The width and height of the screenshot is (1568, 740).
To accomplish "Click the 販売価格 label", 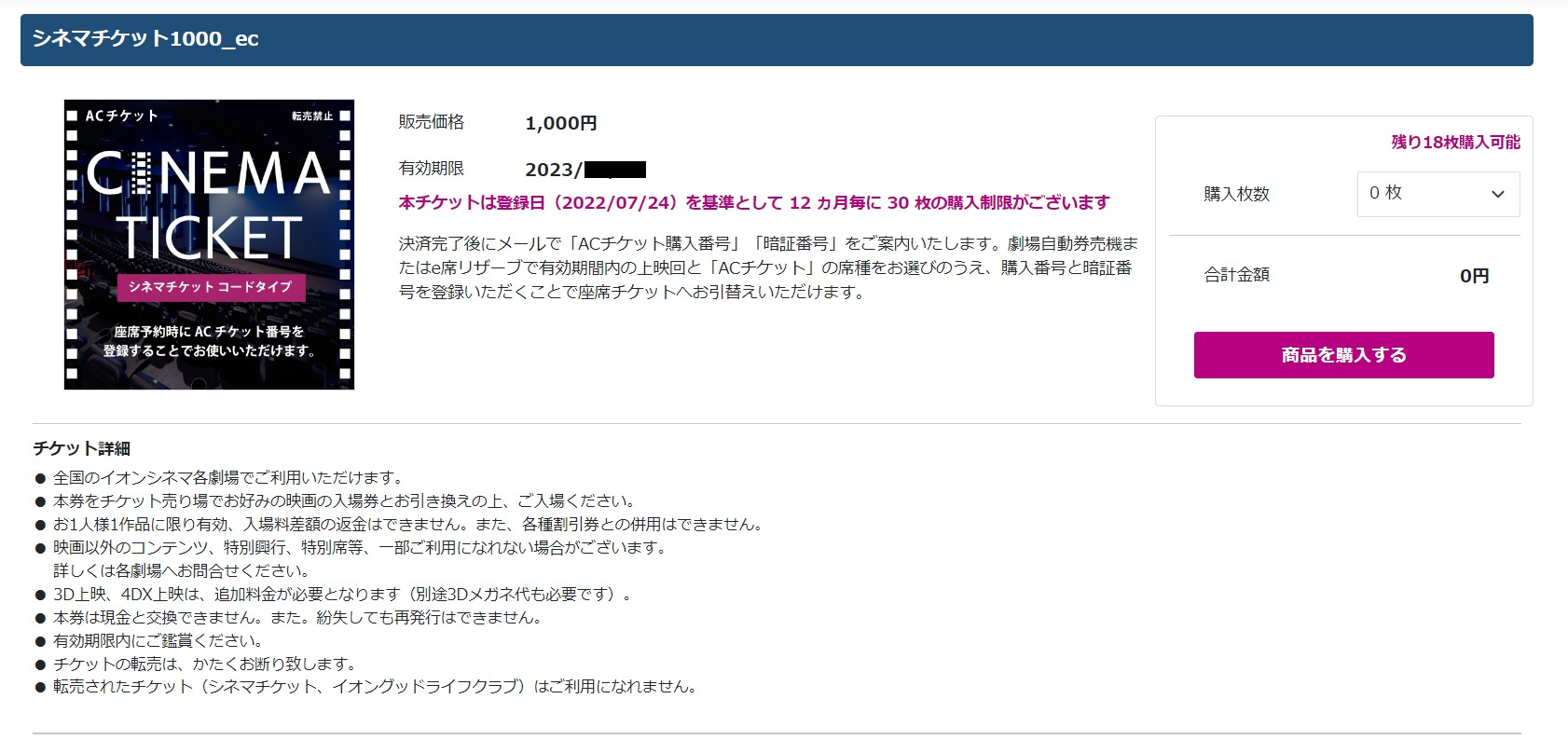I will coord(432,122).
